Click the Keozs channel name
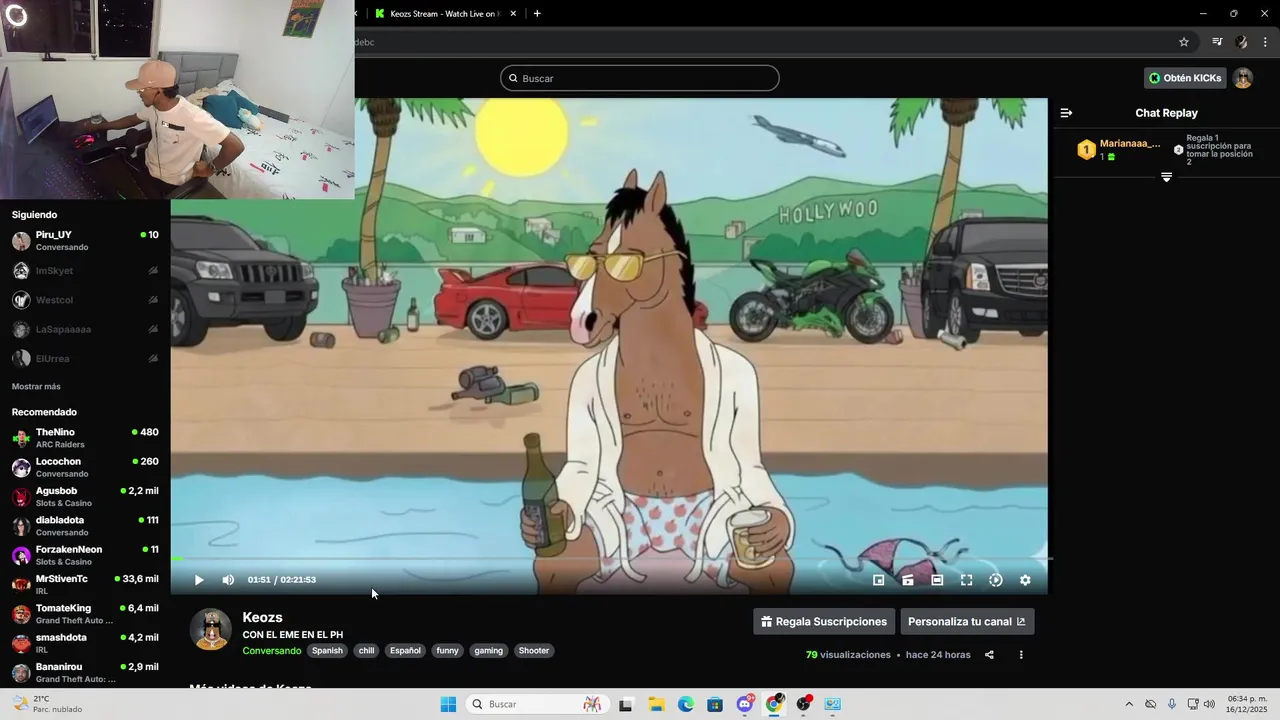The image size is (1280, 720). click(x=263, y=617)
